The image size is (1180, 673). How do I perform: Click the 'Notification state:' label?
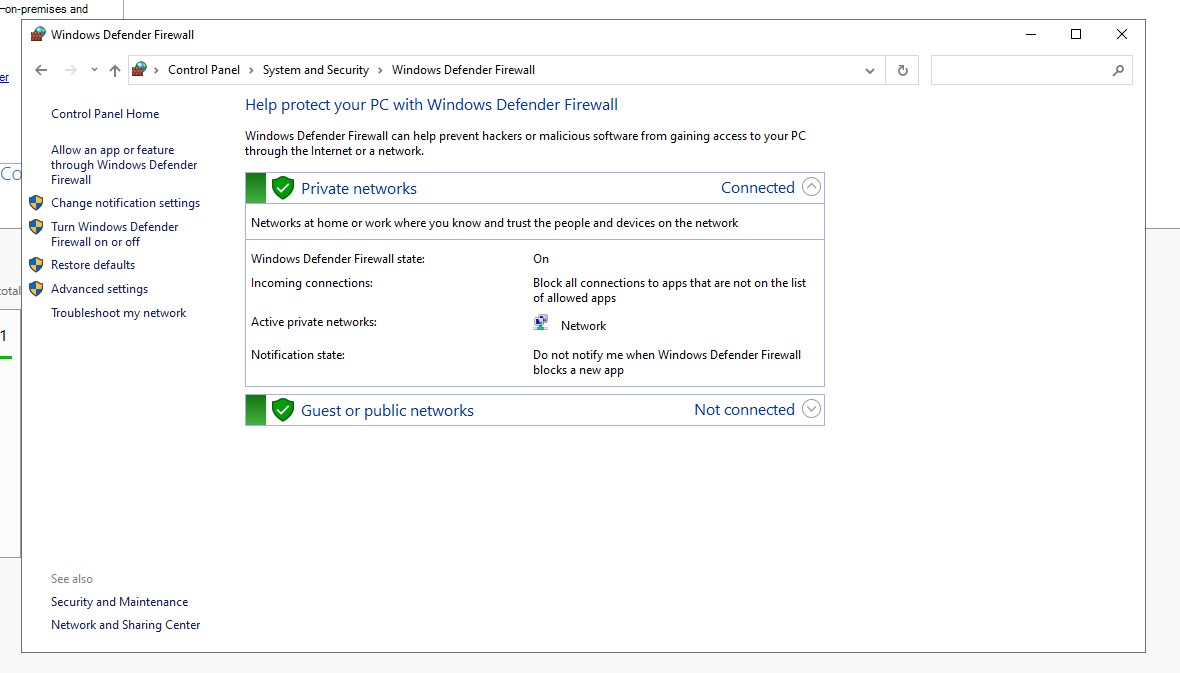(298, 355)
